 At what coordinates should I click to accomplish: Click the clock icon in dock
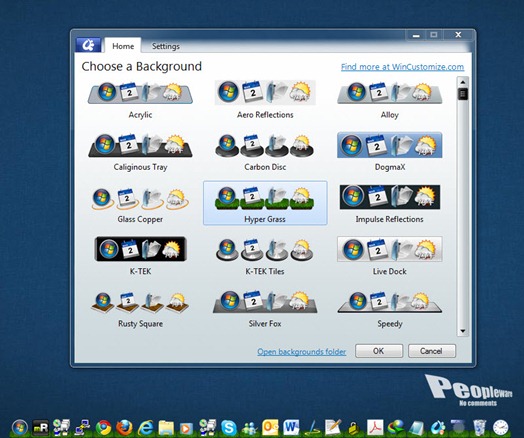pos(501,428)
